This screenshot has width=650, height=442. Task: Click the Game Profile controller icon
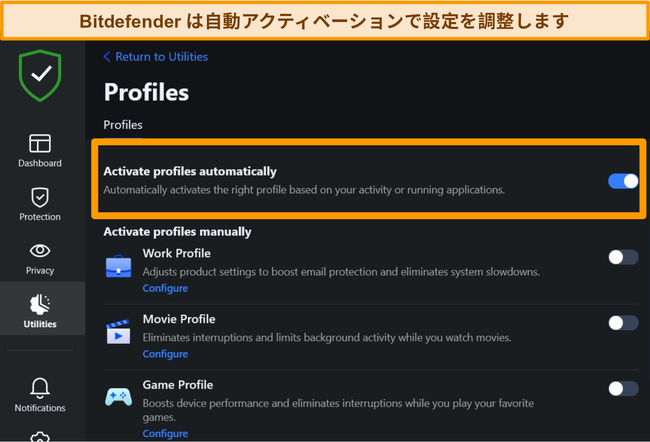click(119, 397)
